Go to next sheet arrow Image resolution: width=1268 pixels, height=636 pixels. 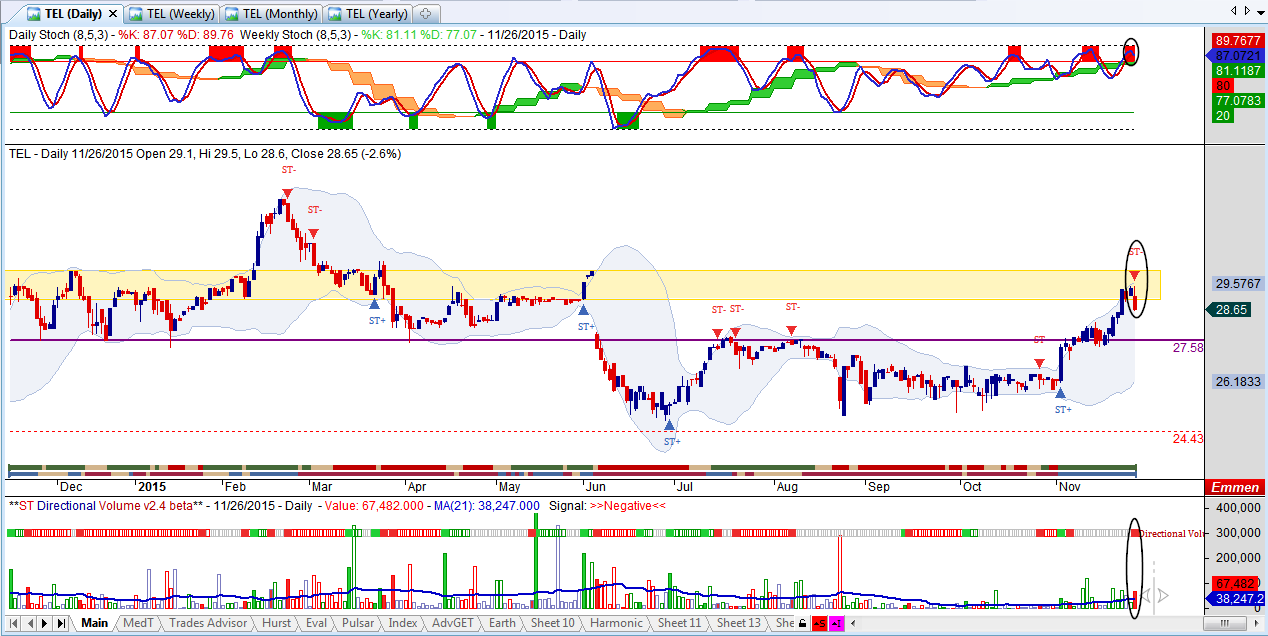click(x=45, y=623)
